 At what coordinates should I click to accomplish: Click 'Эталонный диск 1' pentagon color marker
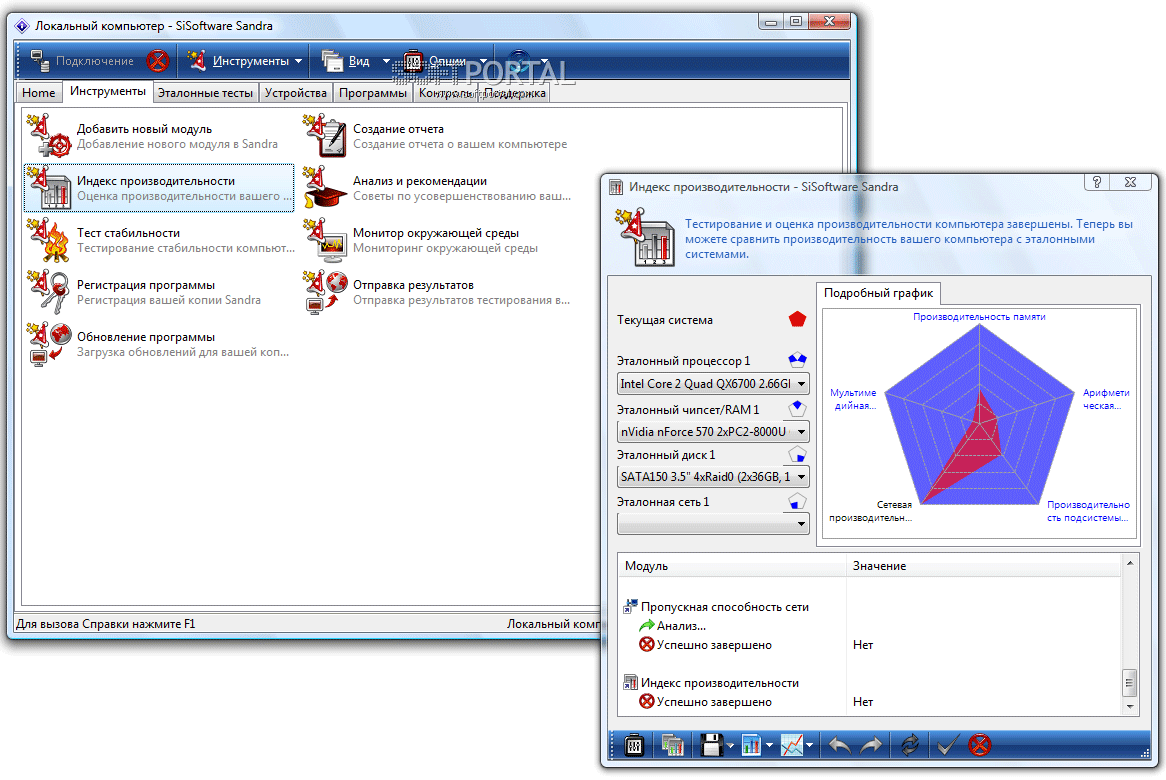pyautogui.click(x=797, y=454)
